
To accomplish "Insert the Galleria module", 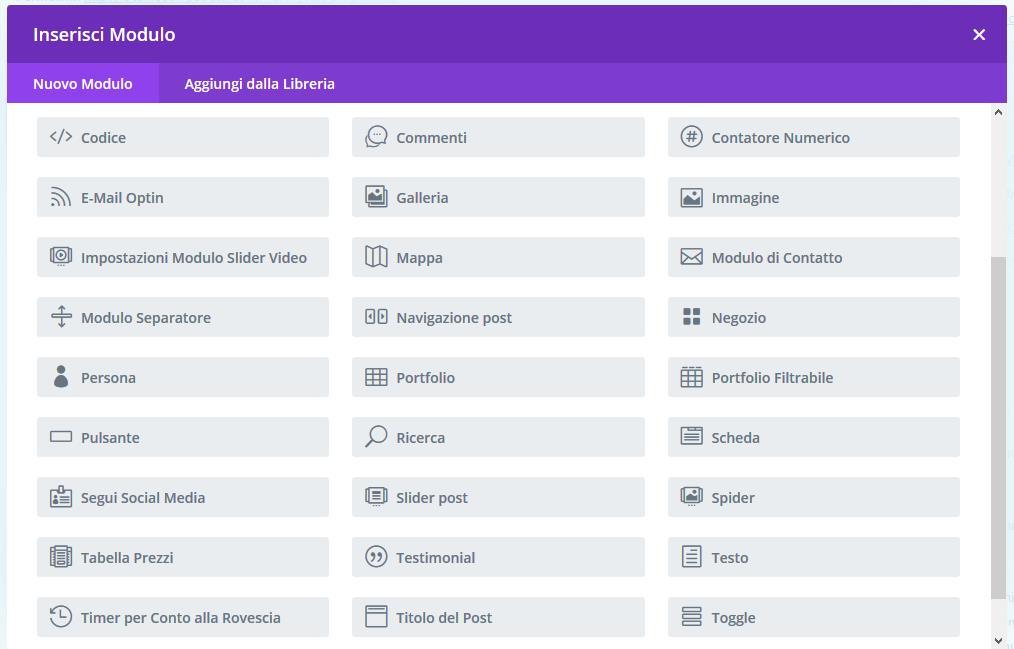I will pos(498,197).
